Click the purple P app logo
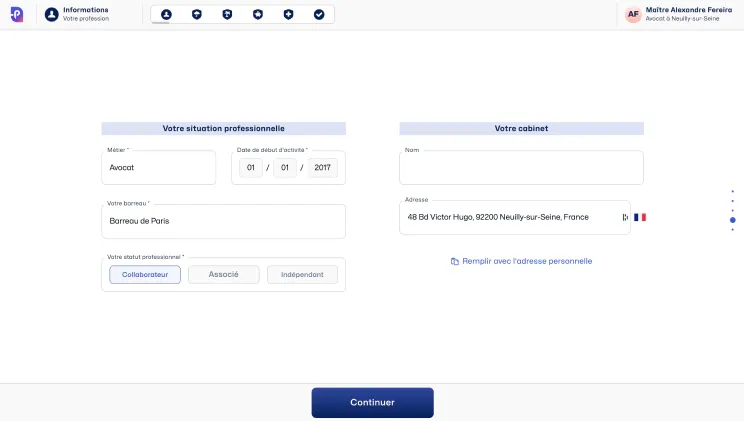Screen dimensions: 744x421 (x=17, y=14)
